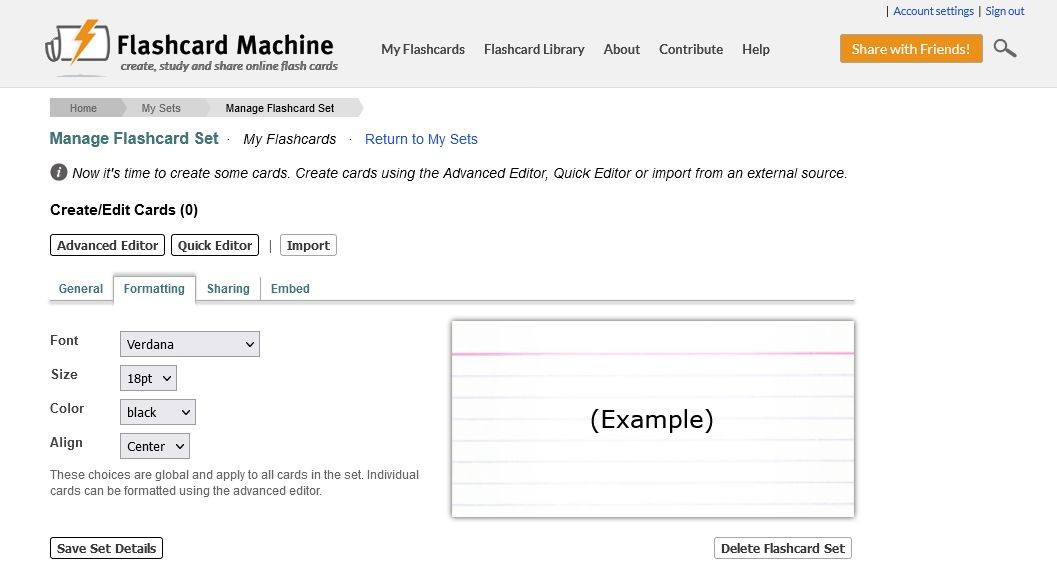Click the (Example) preview card

click(x=653, y=419)
